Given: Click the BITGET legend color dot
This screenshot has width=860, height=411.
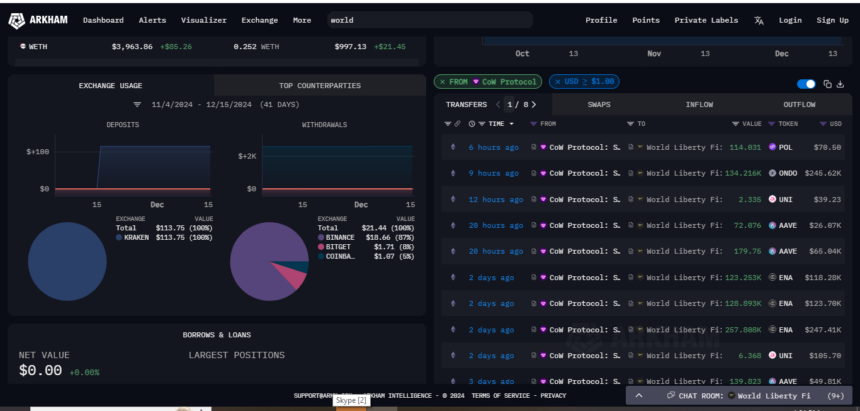Looking at the screenshot, I should [321, 247].
